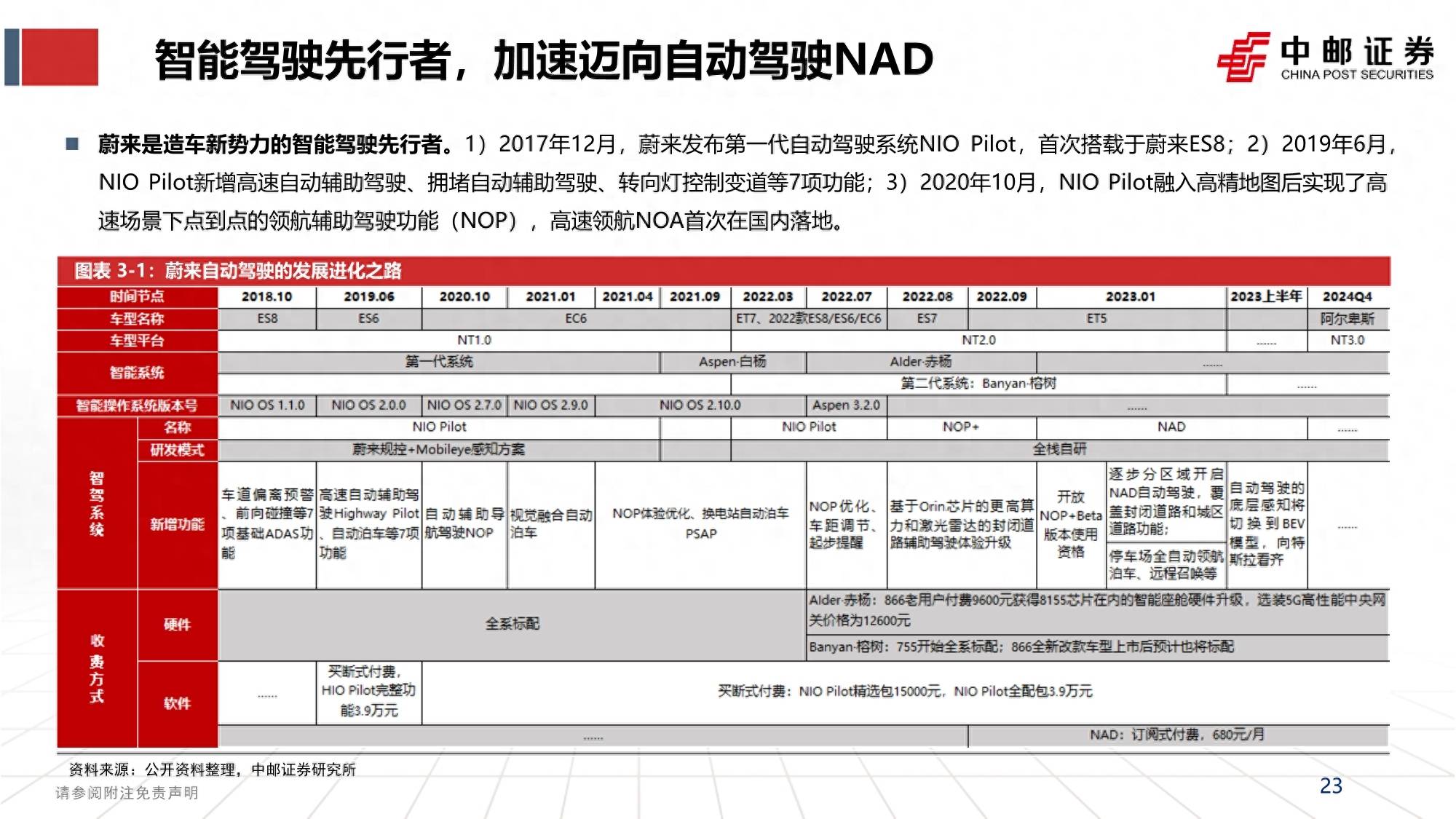This screenshot has height=819, width=1456.
Task: Click the NIO OS 2.0.0 cell
Action: click(369, 405)
